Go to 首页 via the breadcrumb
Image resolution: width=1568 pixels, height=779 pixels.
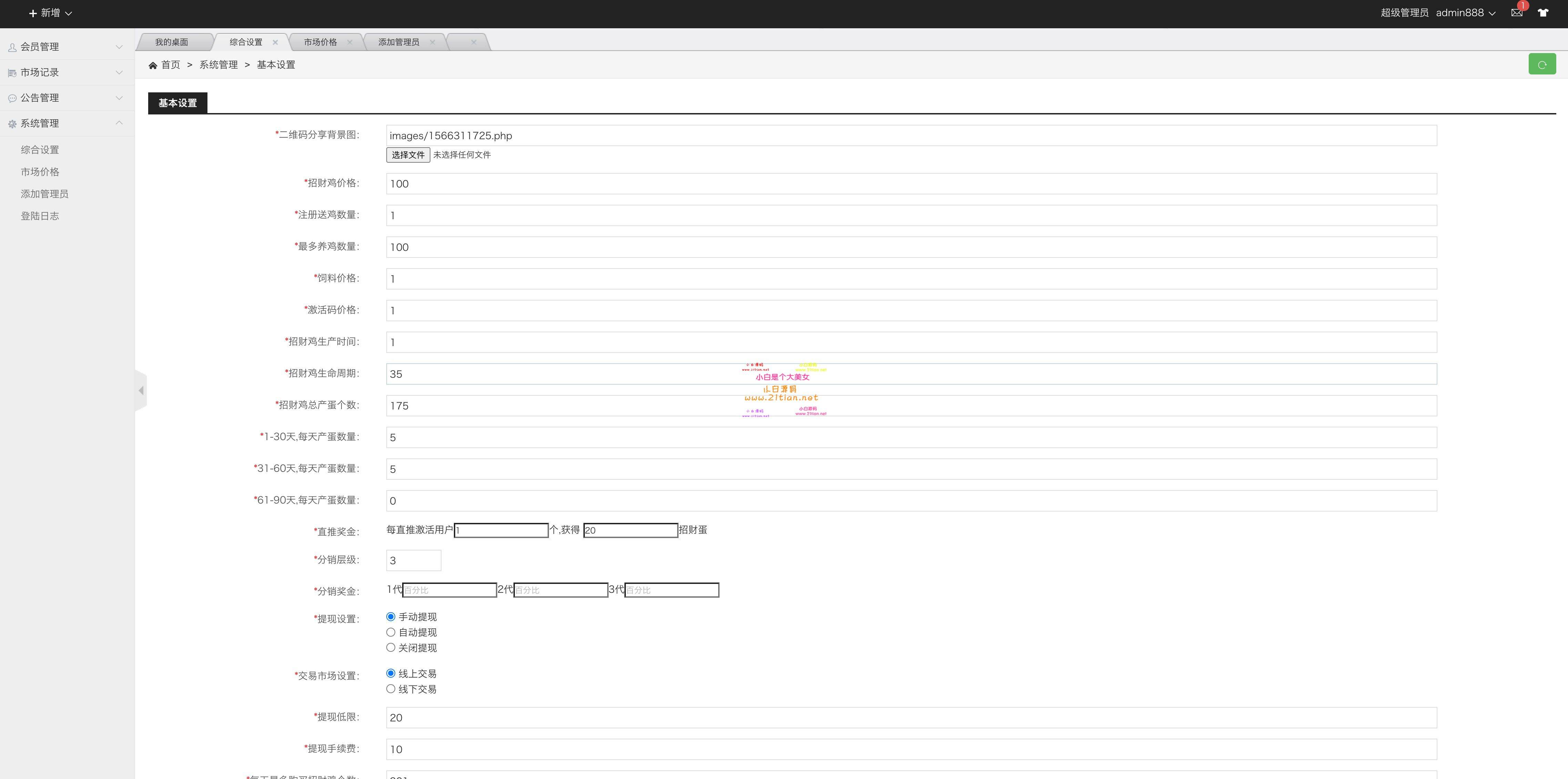pos(171,65)
